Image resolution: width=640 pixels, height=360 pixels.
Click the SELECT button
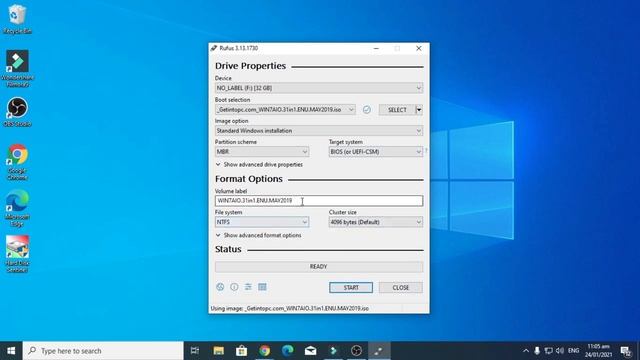point(397,109)
